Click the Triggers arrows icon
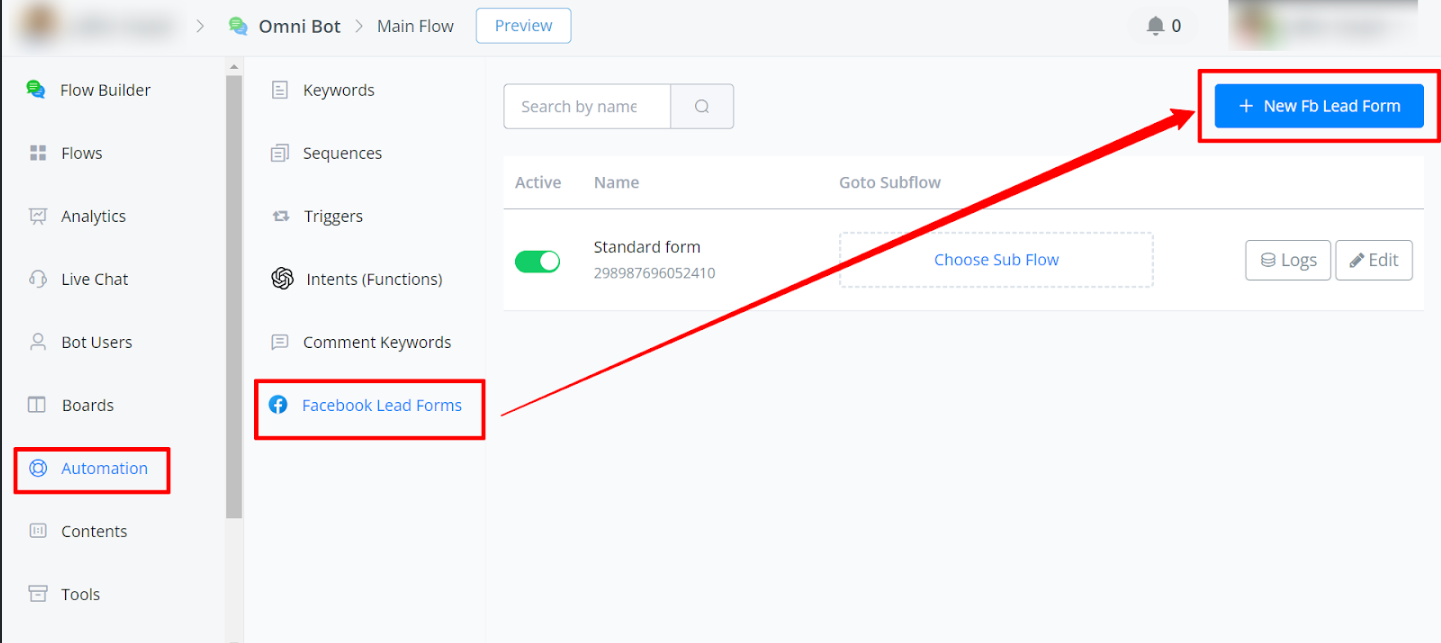 [x=281, y=216]
